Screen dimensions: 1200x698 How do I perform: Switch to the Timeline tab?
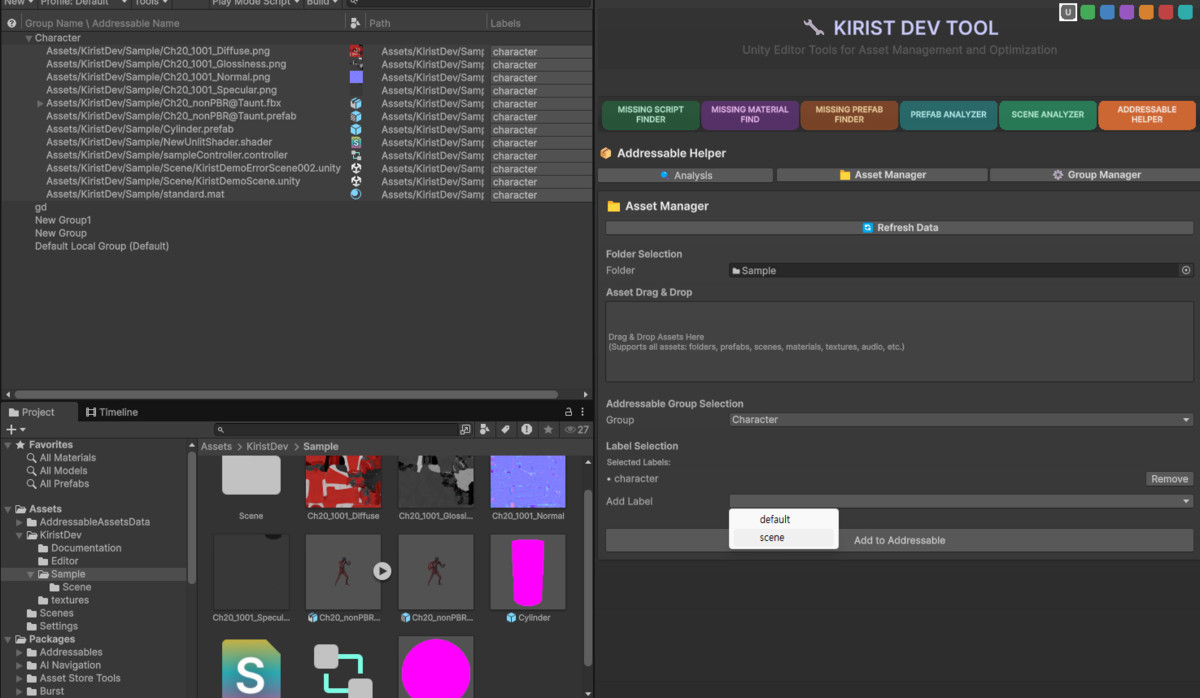click(109, 411)
